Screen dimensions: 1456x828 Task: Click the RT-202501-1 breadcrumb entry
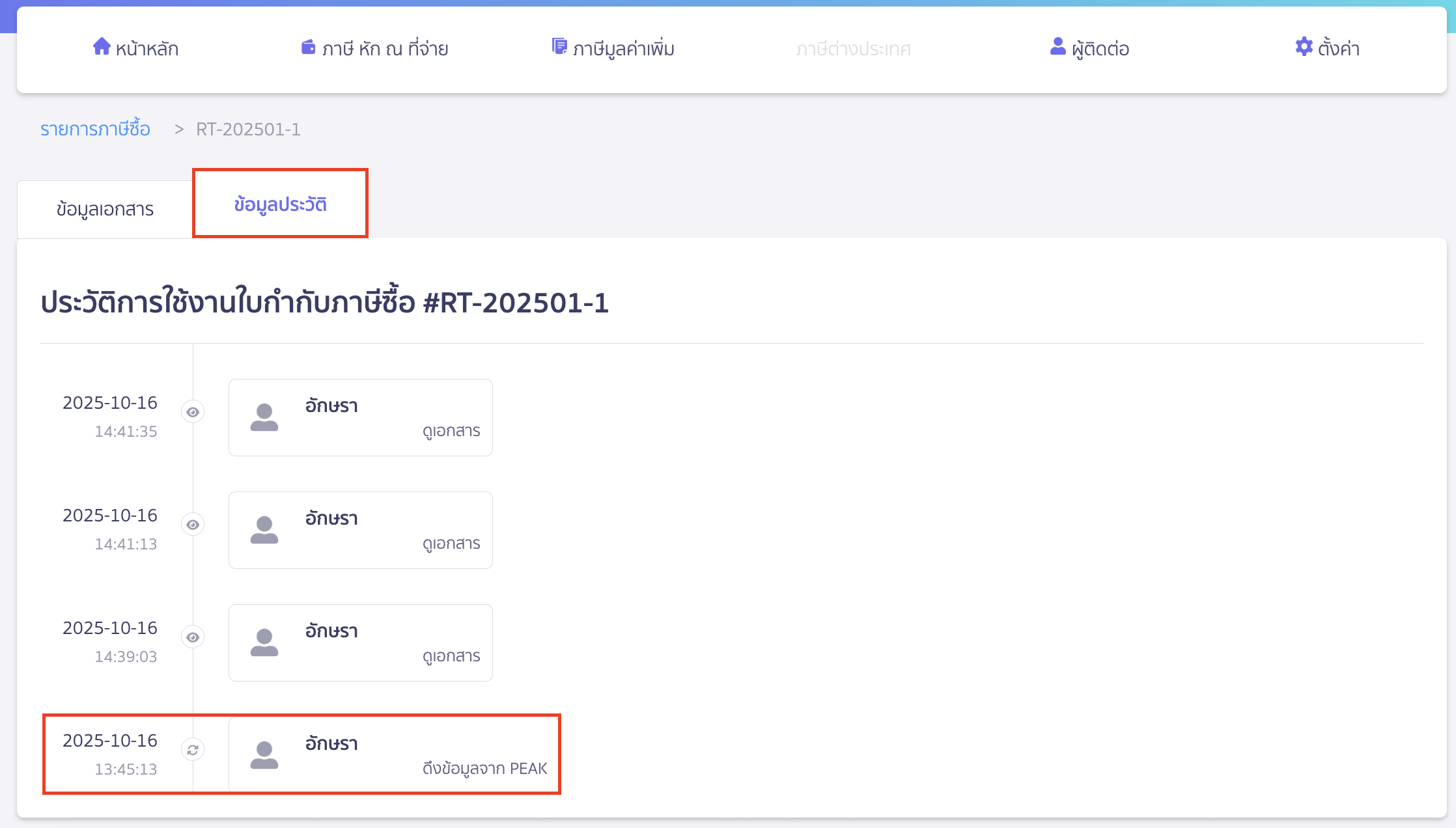pyautogui.click(x=248, y=130)
